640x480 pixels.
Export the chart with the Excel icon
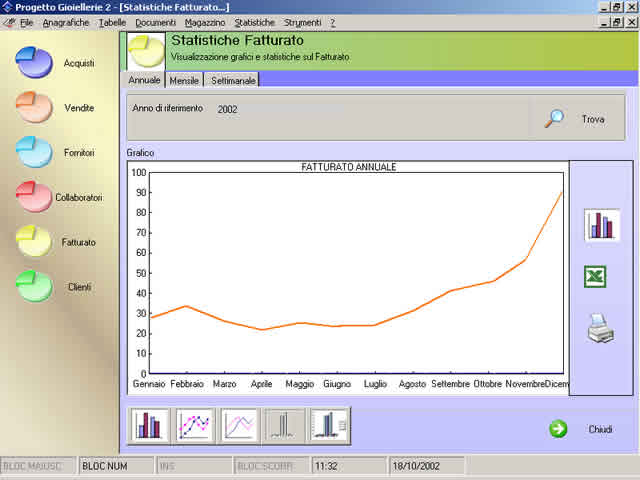[595, 277]
